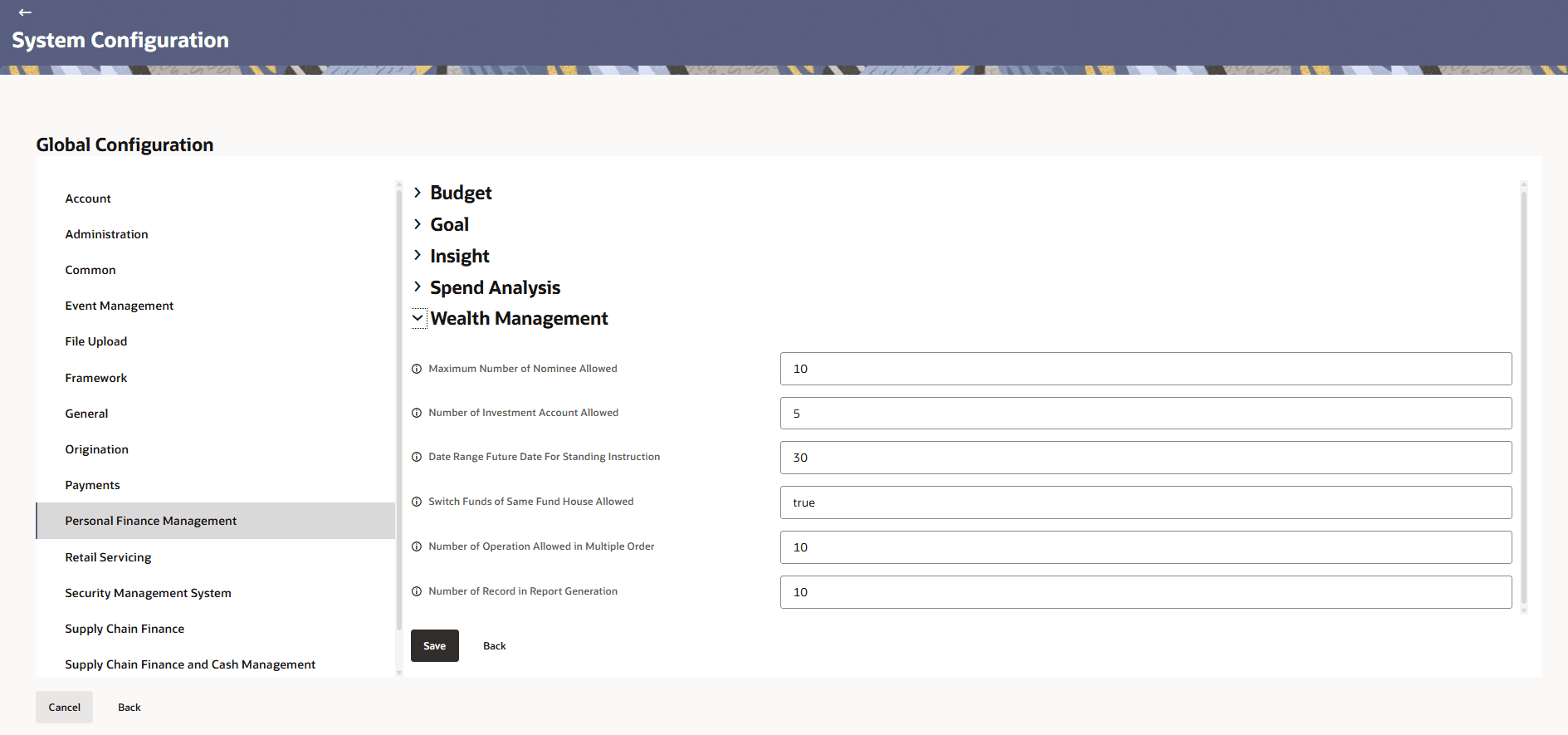1568x735 pixels.
Task: Click the System Configuration page title
Action: (x=120, y=40)
